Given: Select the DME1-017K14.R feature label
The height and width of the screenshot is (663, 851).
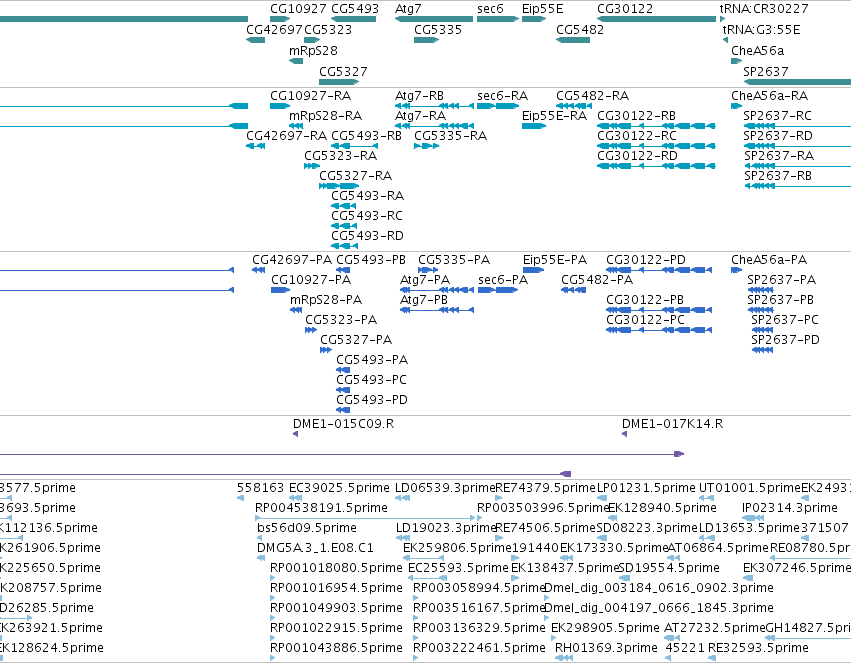Looking at the screenshot, I should 672,424.
